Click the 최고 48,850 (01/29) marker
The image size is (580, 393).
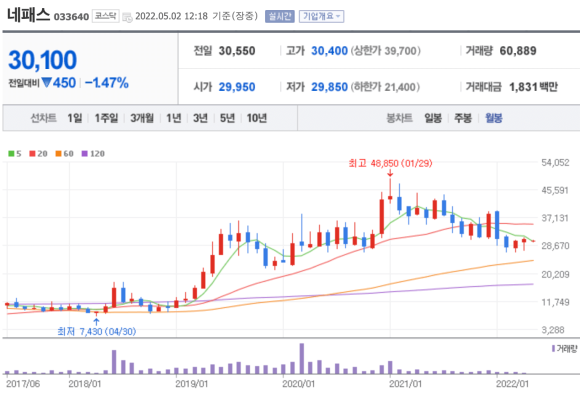click(x=390, y=163)
